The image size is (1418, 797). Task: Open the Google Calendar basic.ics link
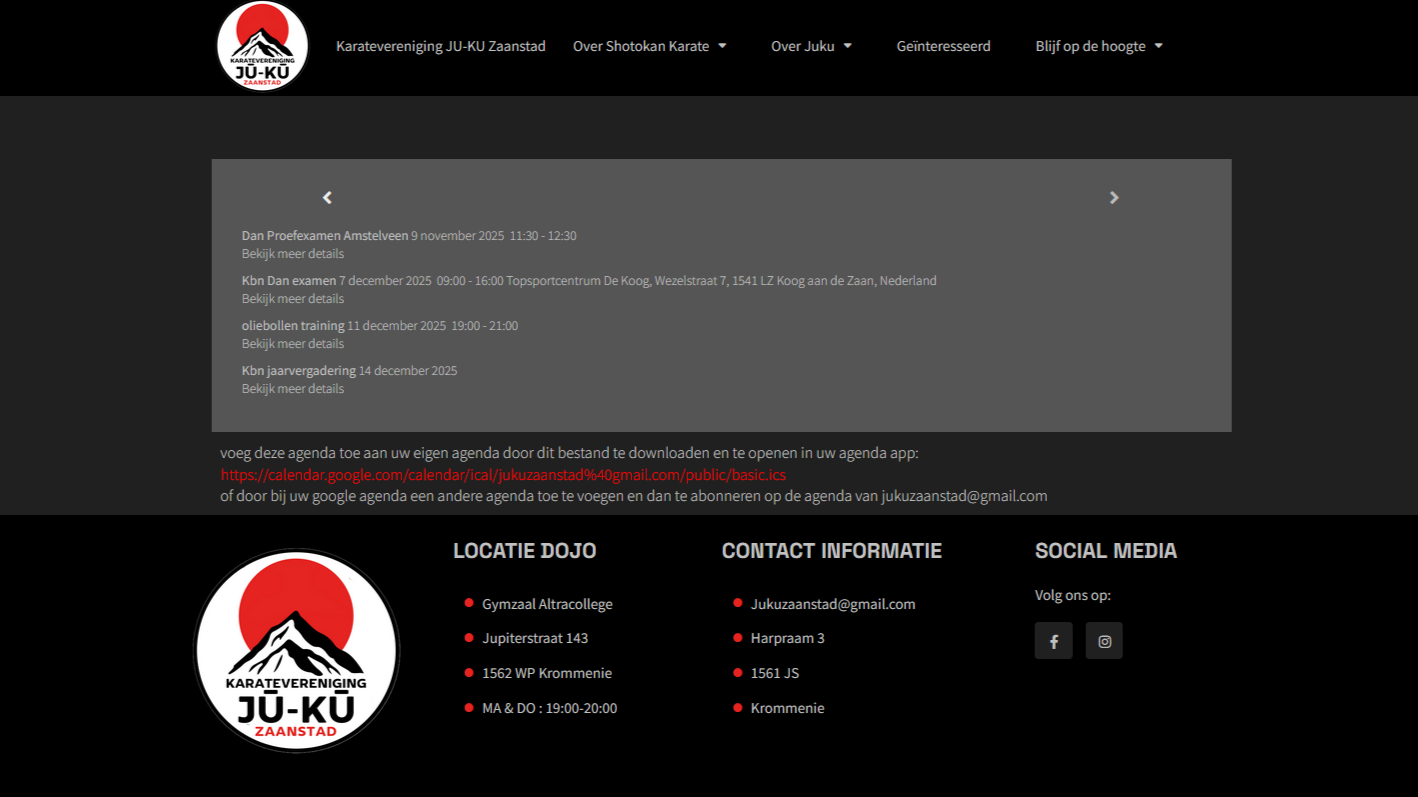pyautogui.click(x=503, y=475)
